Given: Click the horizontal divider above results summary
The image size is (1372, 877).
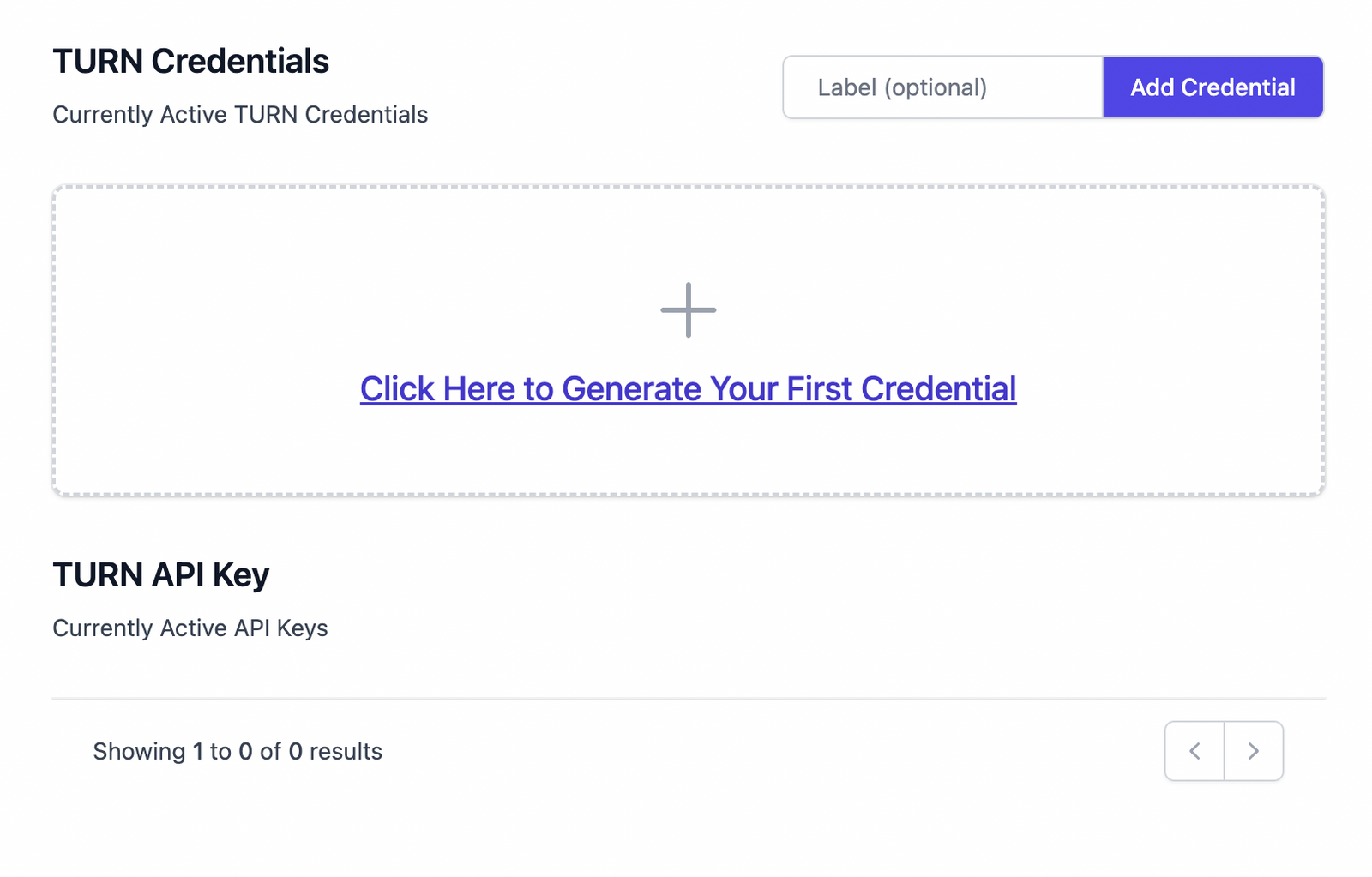Looking at the screenshot, I should (x=688, y=700).
